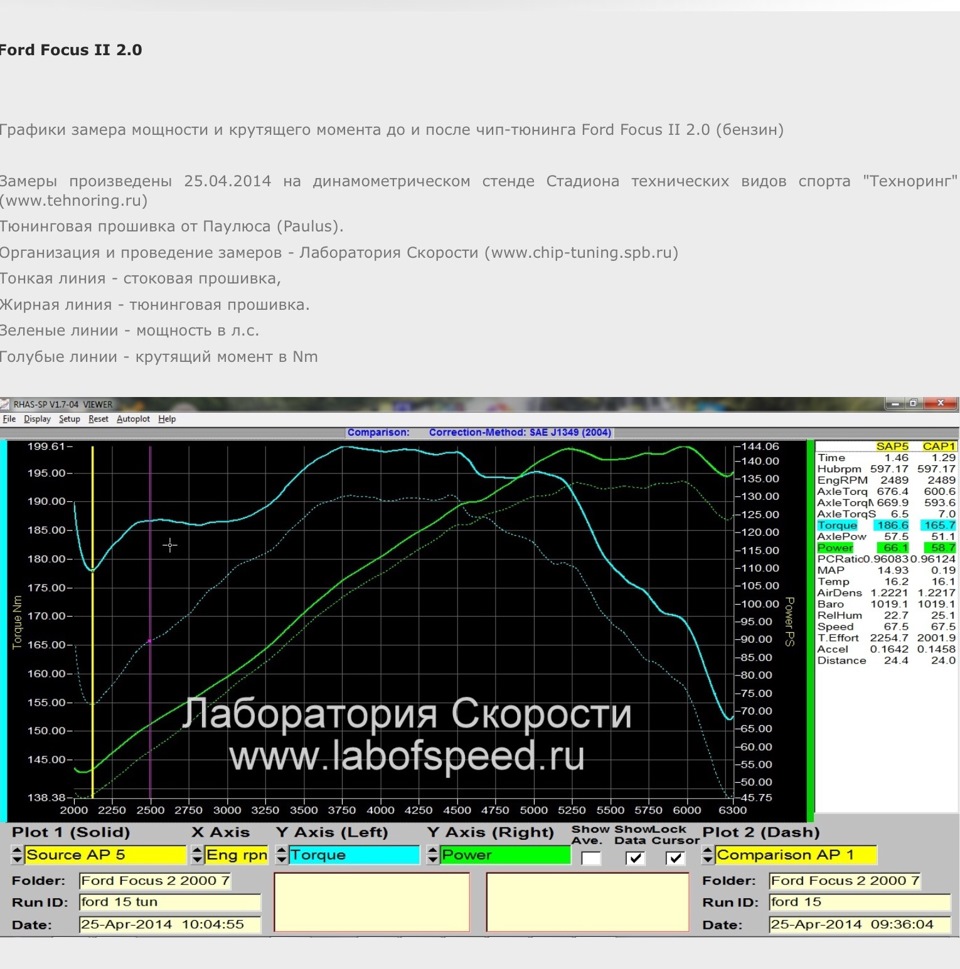
Task: Click the Power value 66.1
Action: pos(892,548)
